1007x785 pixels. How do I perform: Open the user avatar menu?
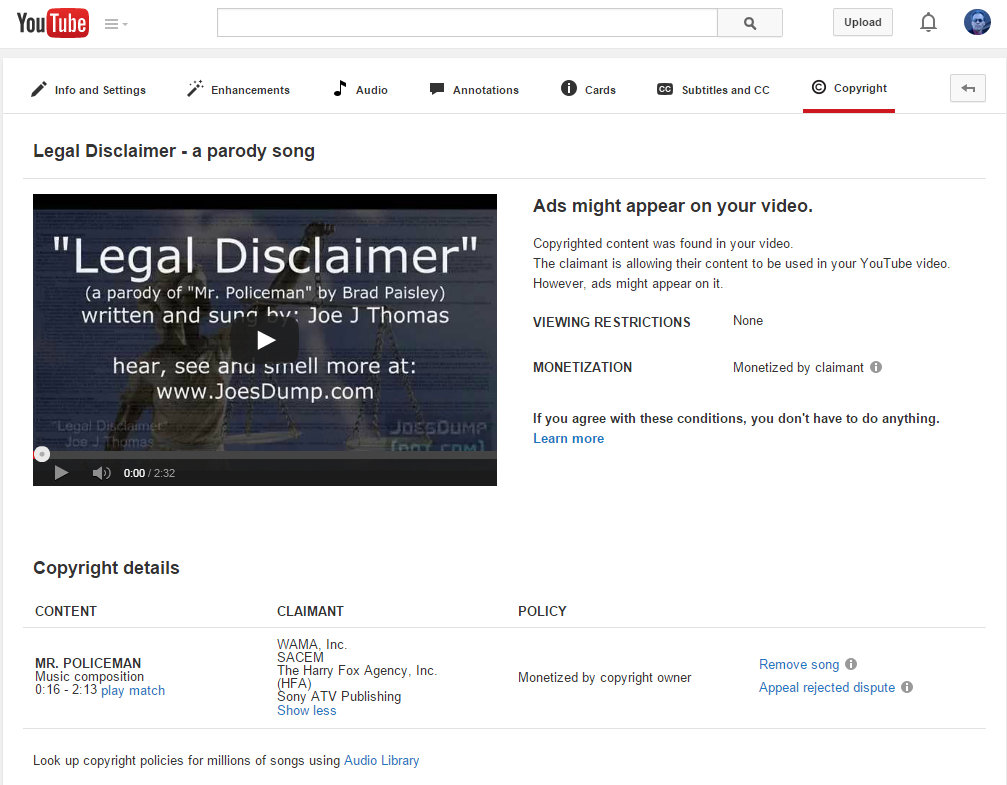(x=977, y=22)
